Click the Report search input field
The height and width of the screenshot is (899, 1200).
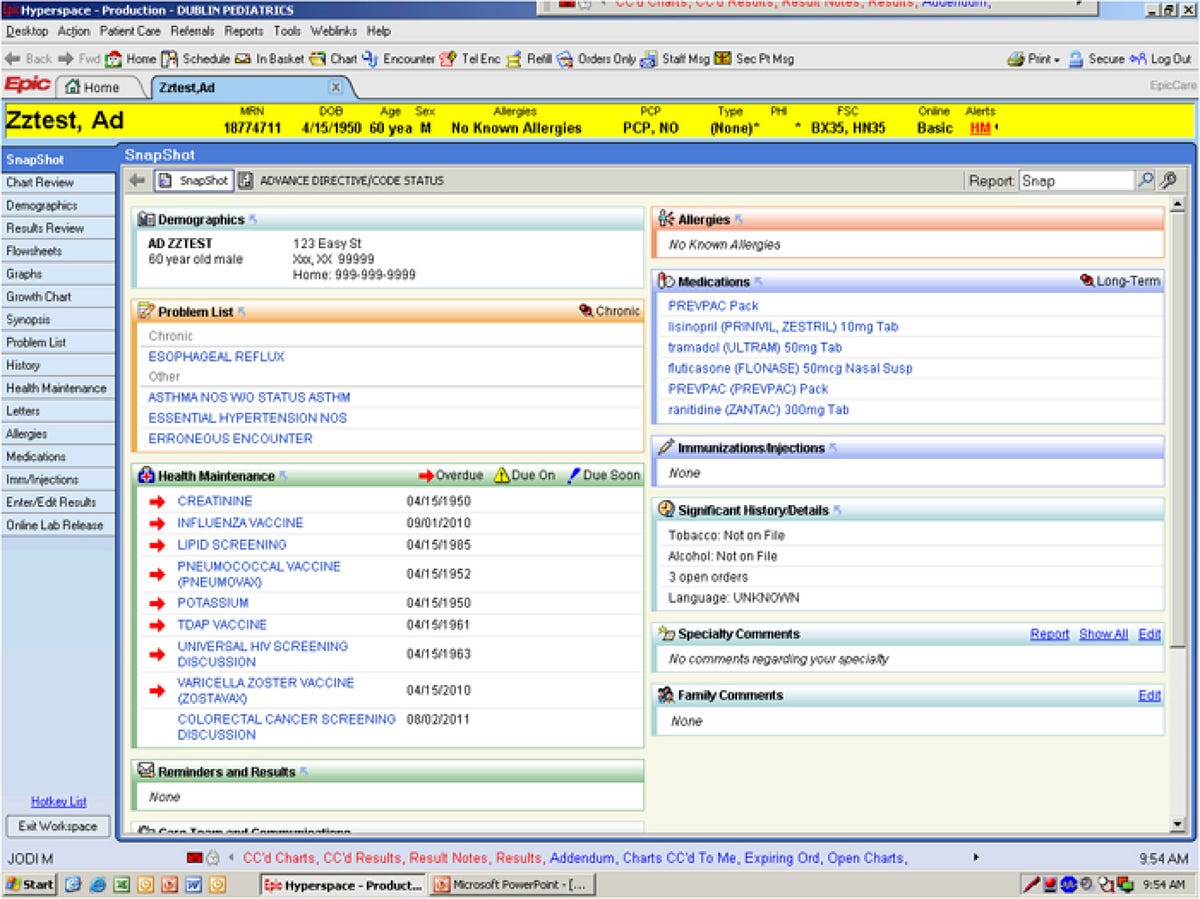coord(1076,181)
